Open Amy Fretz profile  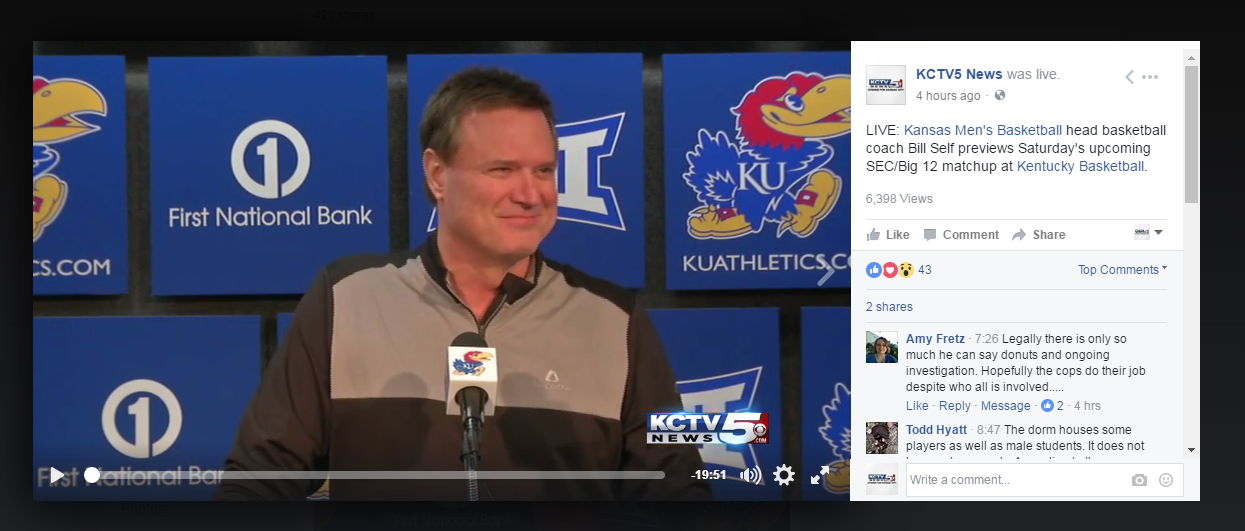point(936,339)
